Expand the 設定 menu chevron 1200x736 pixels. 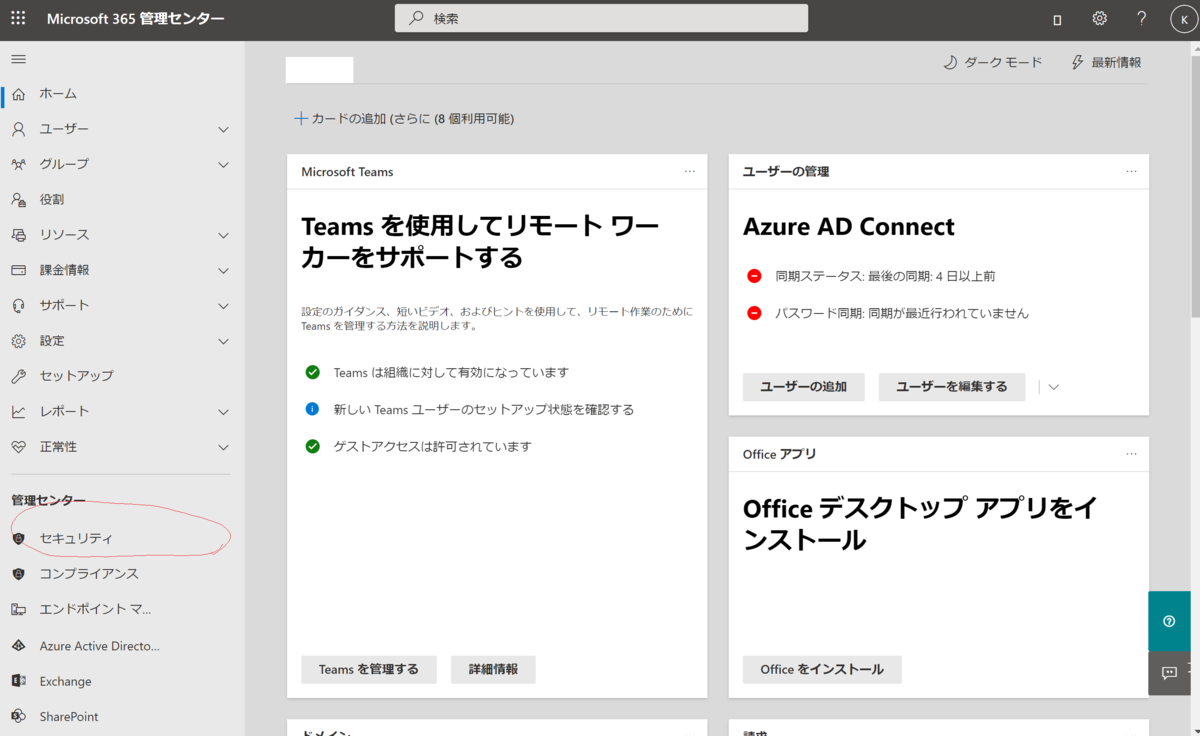(x=223, y=342)
